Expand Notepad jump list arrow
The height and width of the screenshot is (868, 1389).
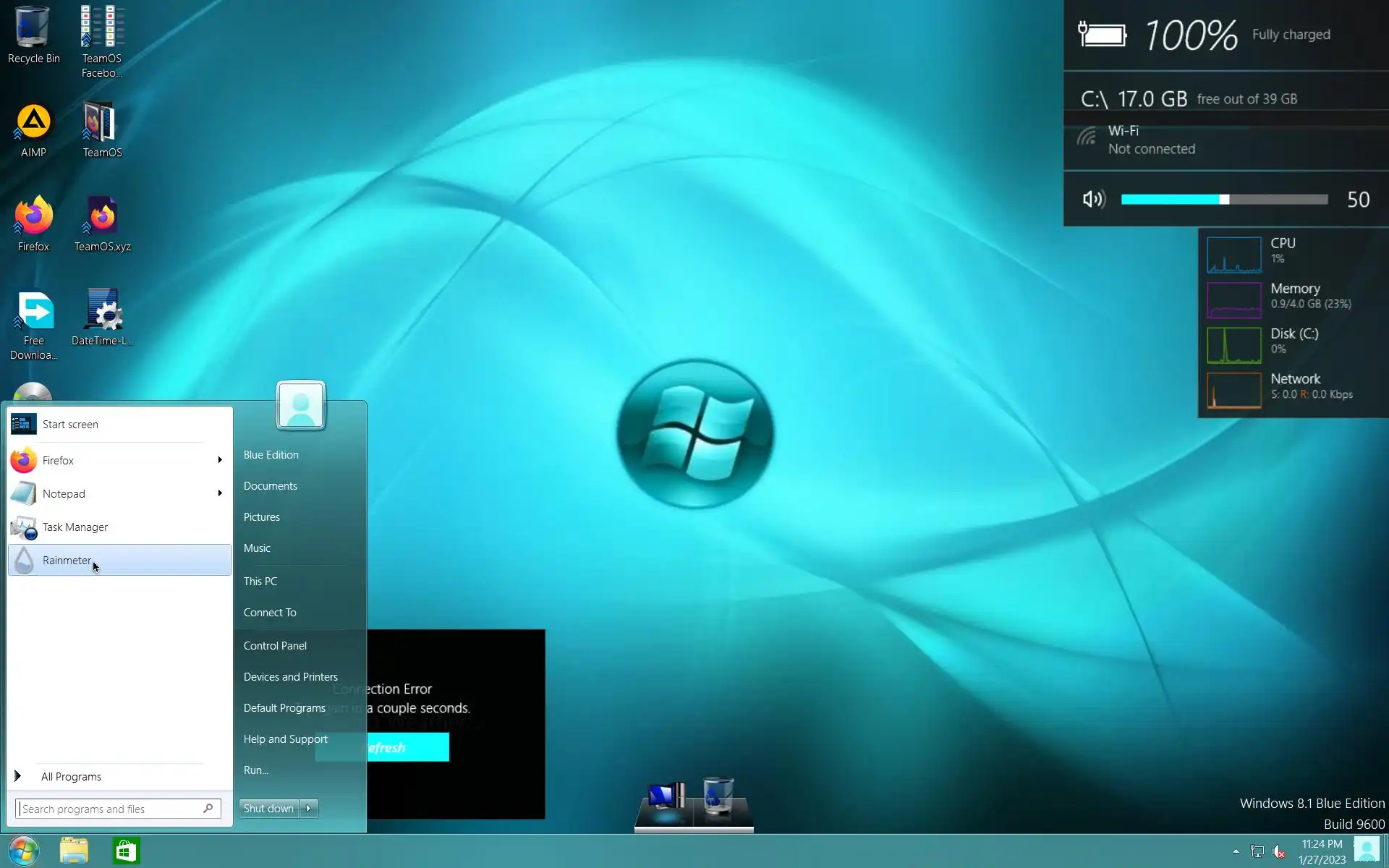pos(220,493)
